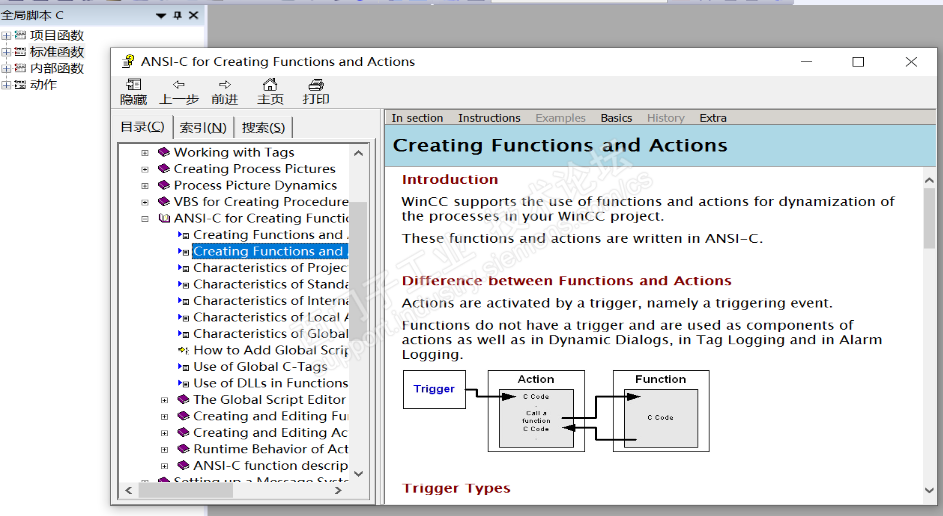The height and width of the screenshot is (516, 943).
Task: Expand Creating and Editing Fu topic
Action: tap(164, 416)
